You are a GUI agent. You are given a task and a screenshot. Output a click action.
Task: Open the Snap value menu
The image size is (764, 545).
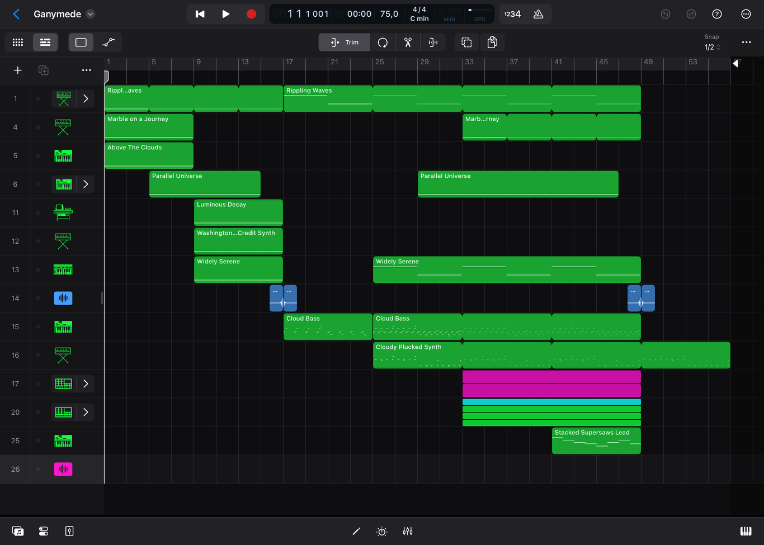pos(710,47)
